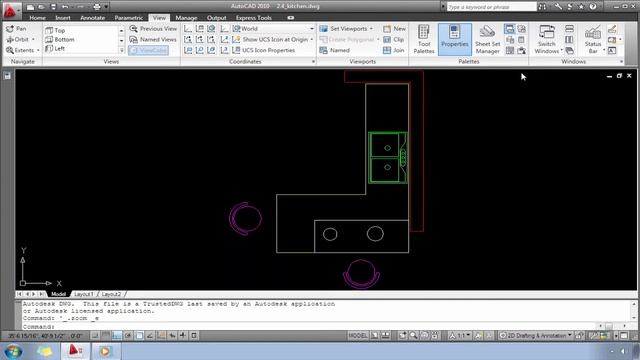Click the command window horizontal scrollbar
640x360 pixels.
point(612,326)
